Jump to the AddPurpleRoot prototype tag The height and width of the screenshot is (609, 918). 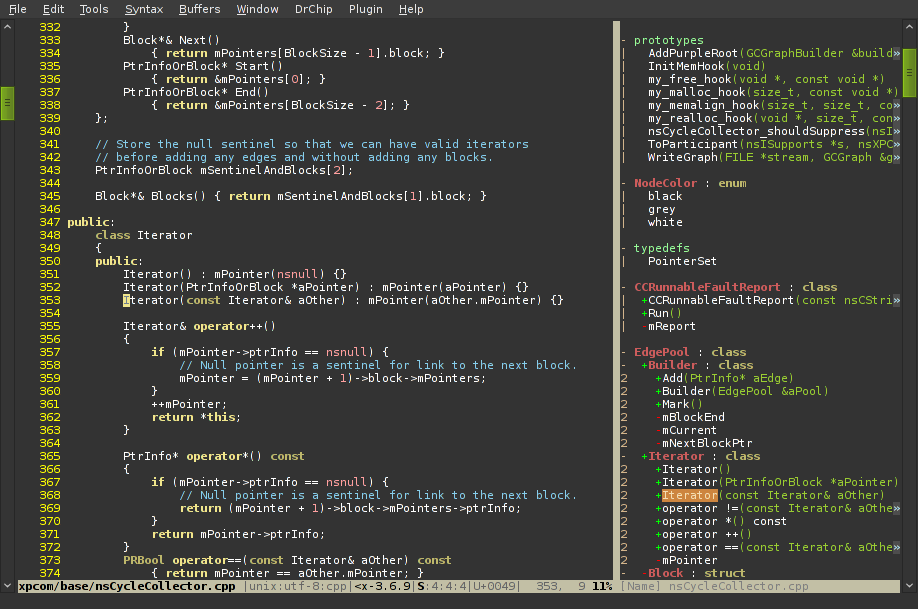[692, 53]
